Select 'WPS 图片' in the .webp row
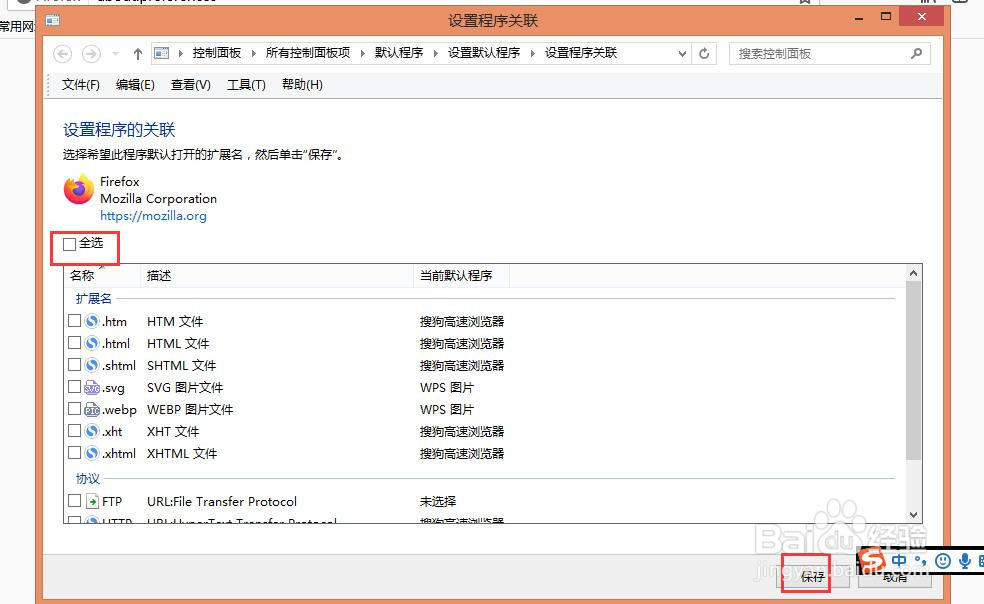This screenshot has width=984, height=604. [x=447, y=410]
